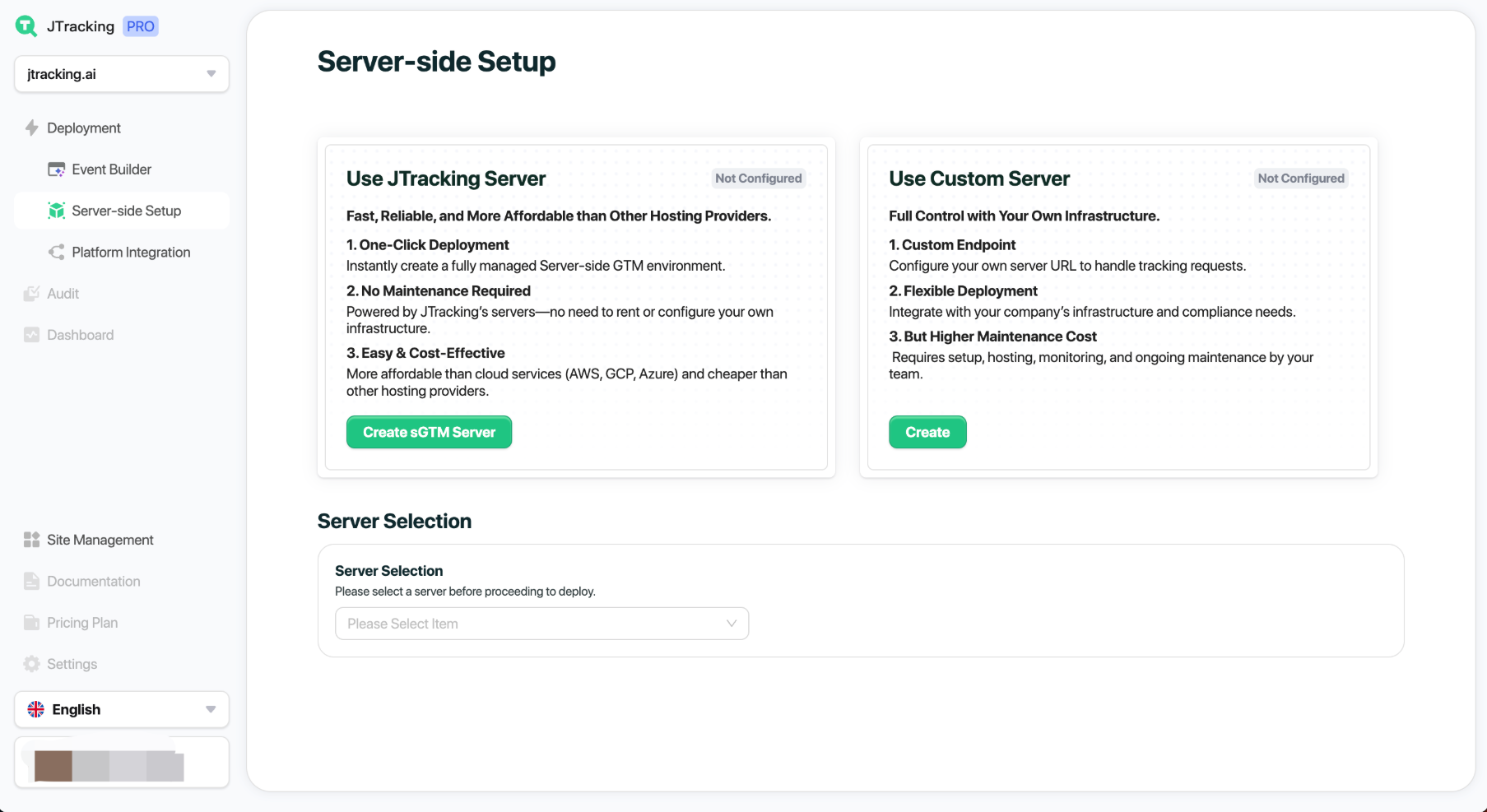This screenshot has height=812, width=1487.
Task: Open the Please Select Item dropdown
Action: coord(541,624)
